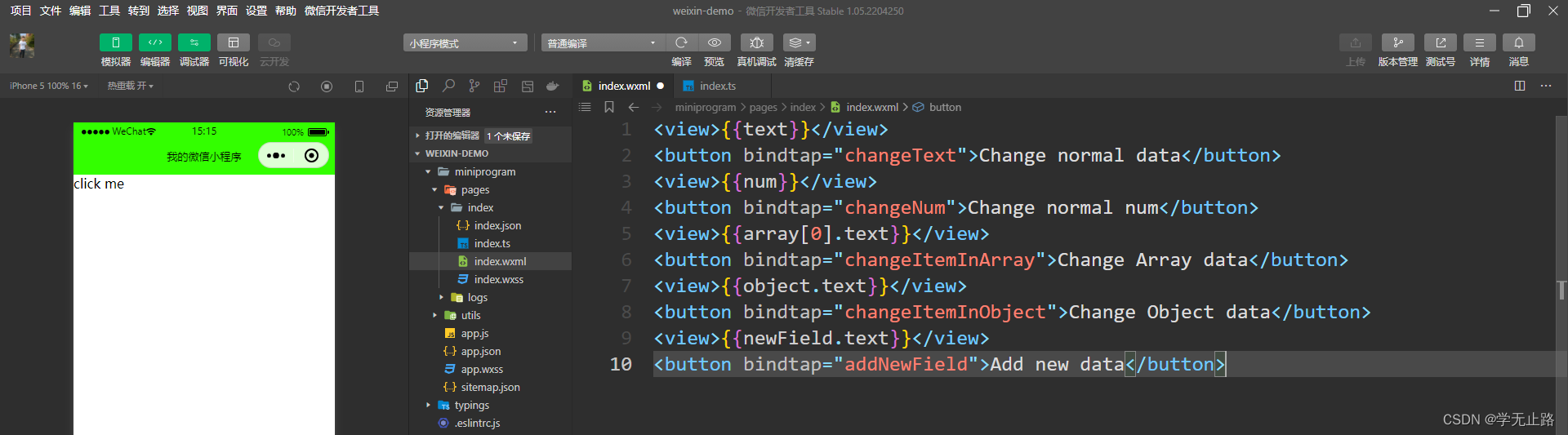Click the Real device debug (真机调试) icon
1568x435 pixels.
click(756, 42)
